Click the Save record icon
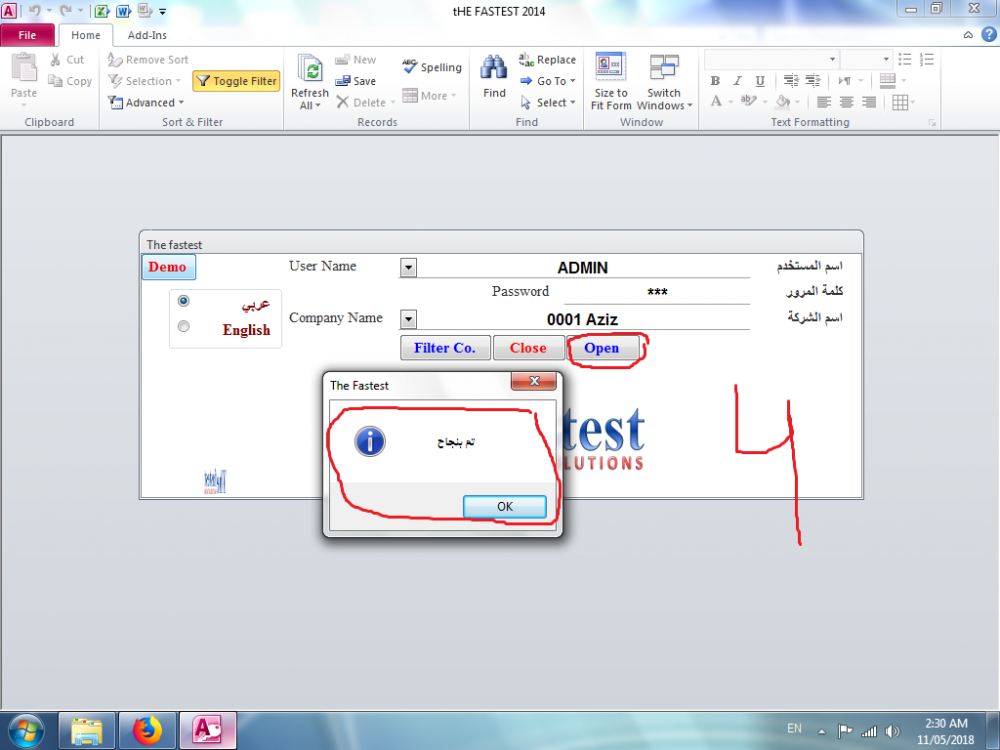This screenshot has width=1000, height=750. (342, 81)
